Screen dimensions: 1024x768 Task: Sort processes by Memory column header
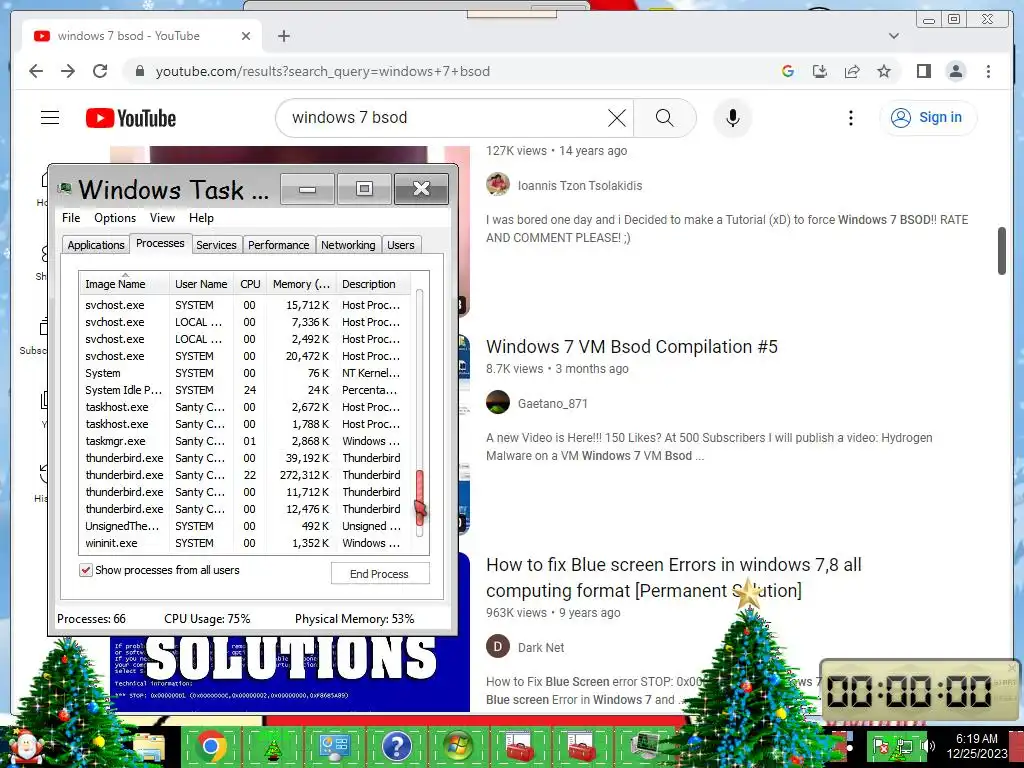(301, 284)
